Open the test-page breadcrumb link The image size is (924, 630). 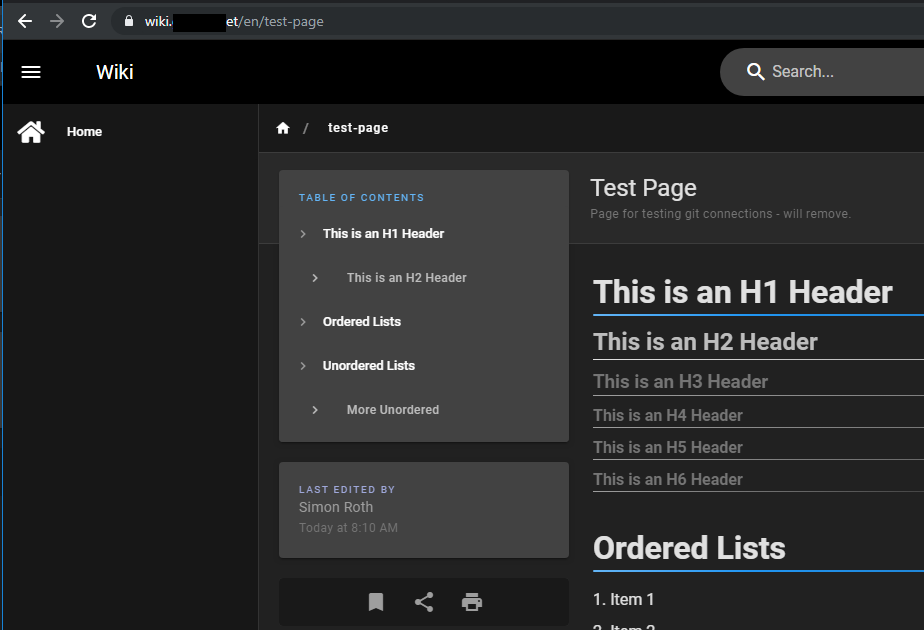pyautogui.click(x=357, y=127)
